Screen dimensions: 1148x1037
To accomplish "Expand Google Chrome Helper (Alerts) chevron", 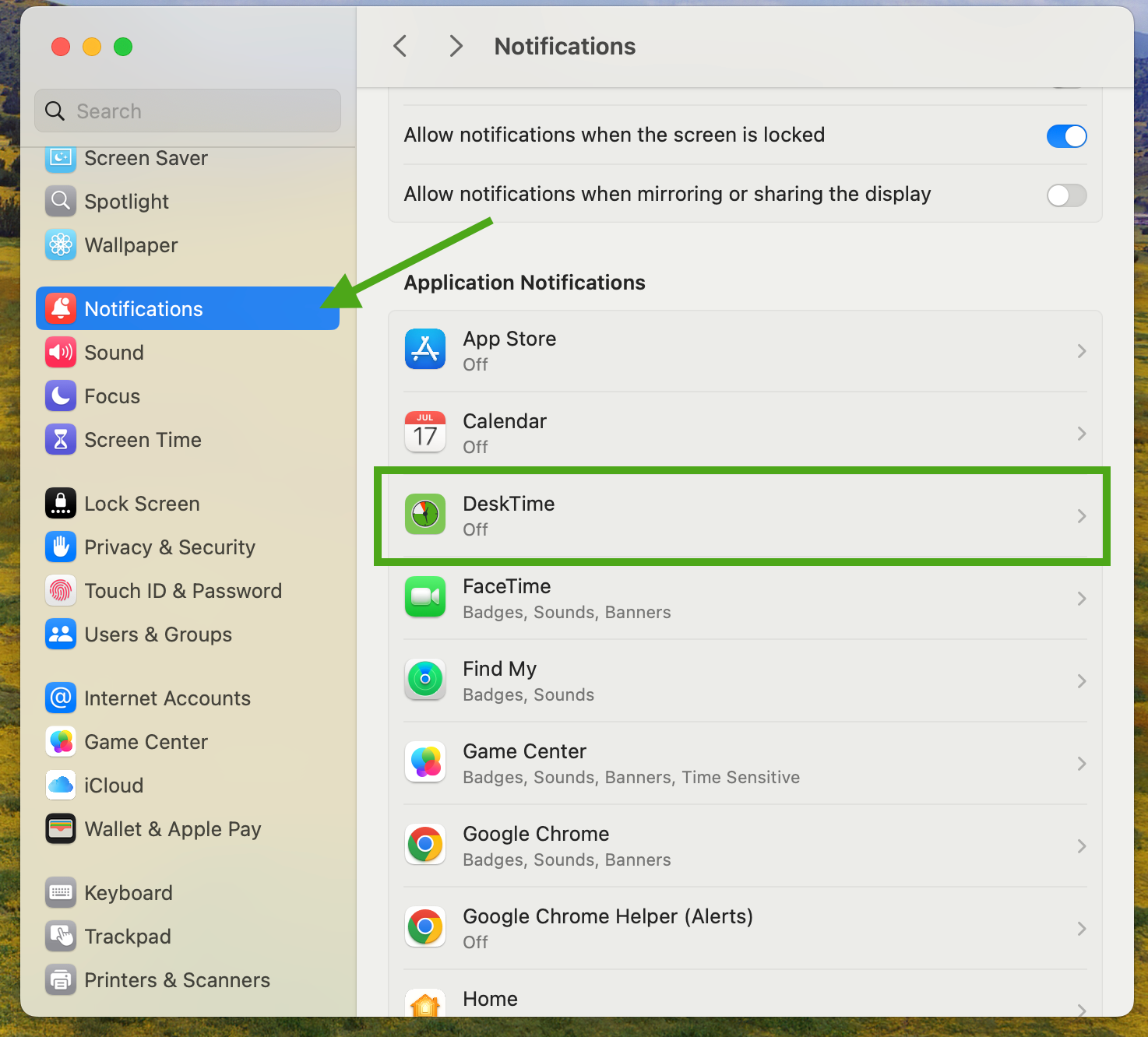I will pos(1081,929).
